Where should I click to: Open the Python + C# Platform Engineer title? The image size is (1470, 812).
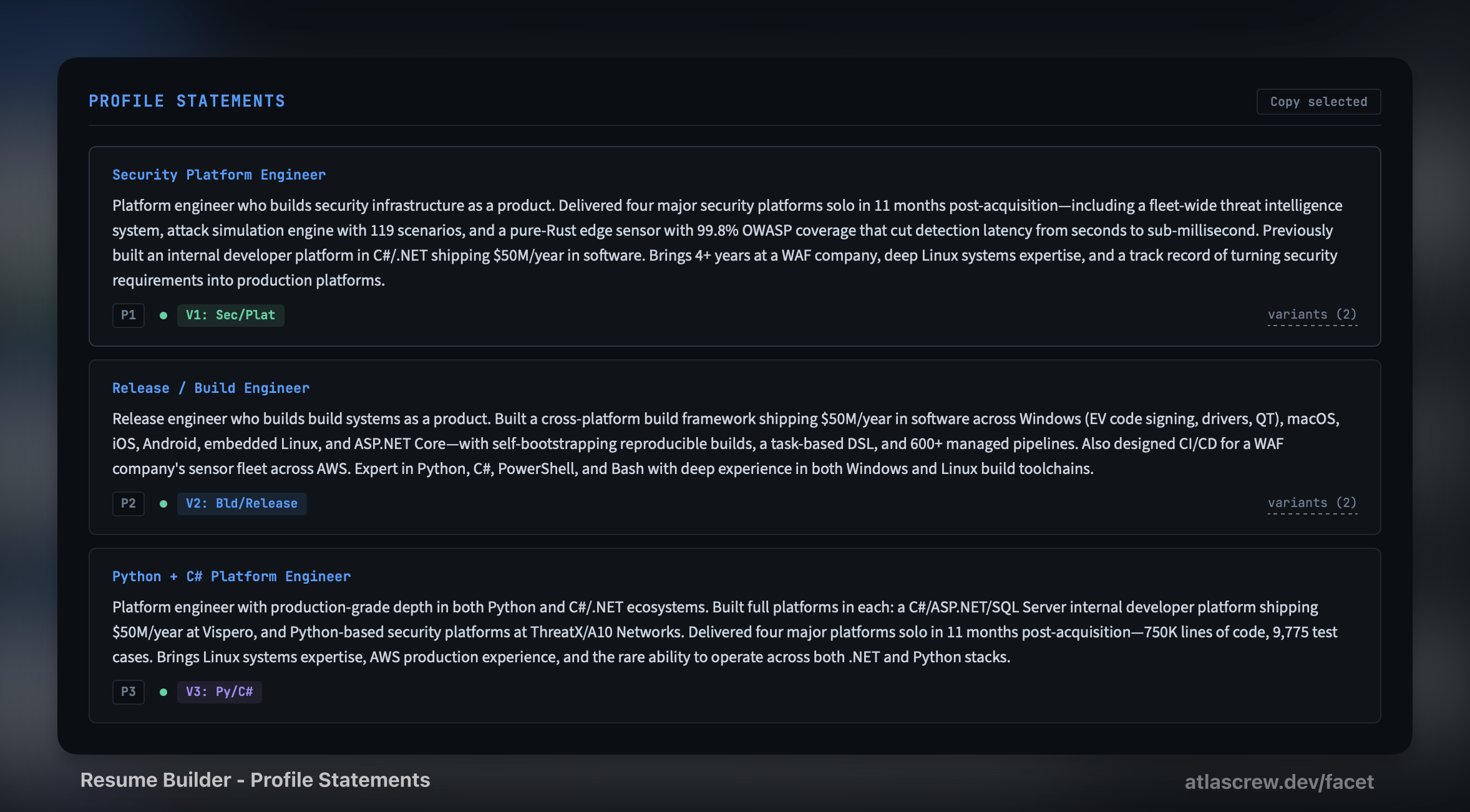pyautogui.click(x=231, y=577)
